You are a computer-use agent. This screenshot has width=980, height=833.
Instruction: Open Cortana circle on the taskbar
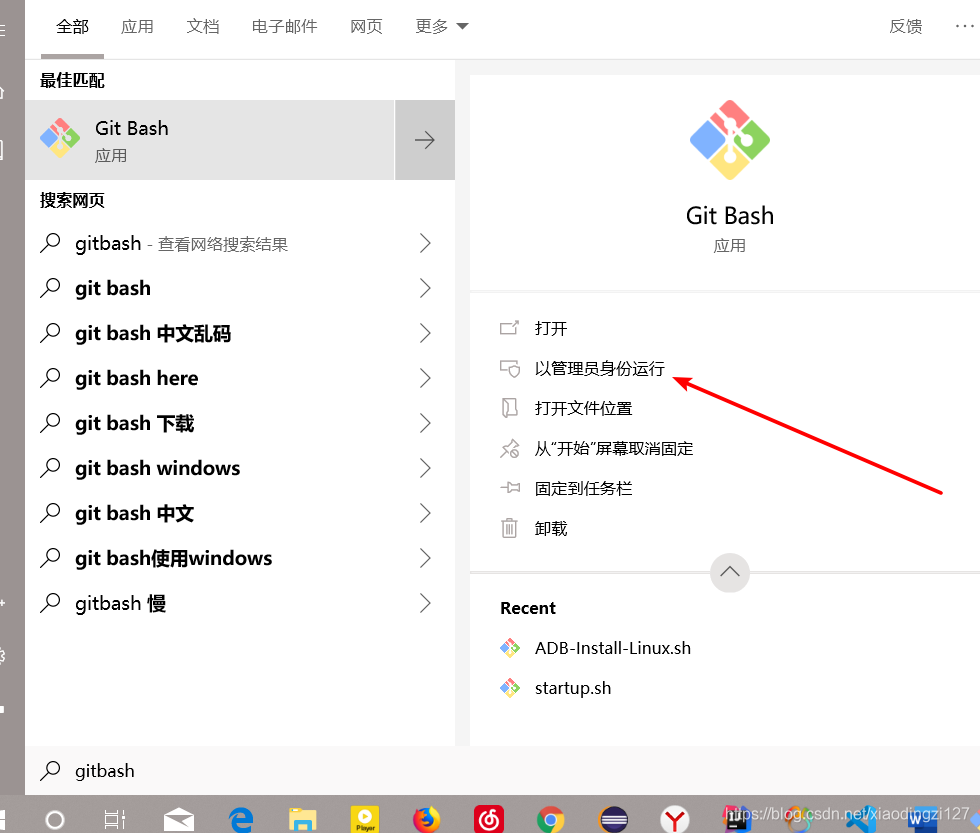click(x=55, y=819)
